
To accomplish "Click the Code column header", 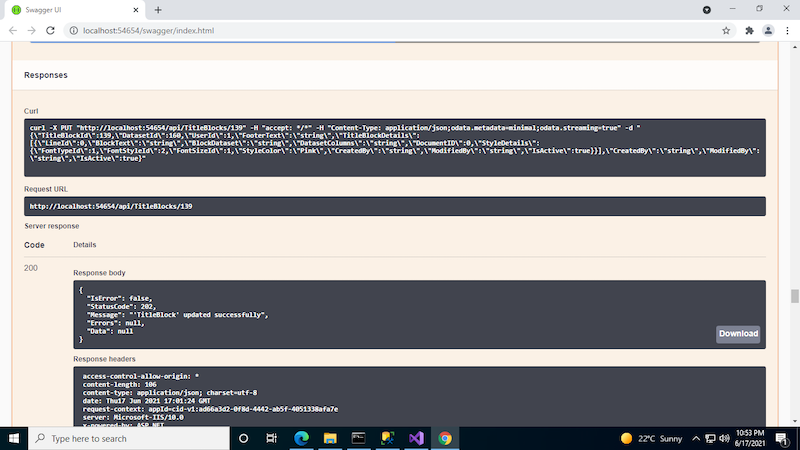I will [x=34, y=245].
